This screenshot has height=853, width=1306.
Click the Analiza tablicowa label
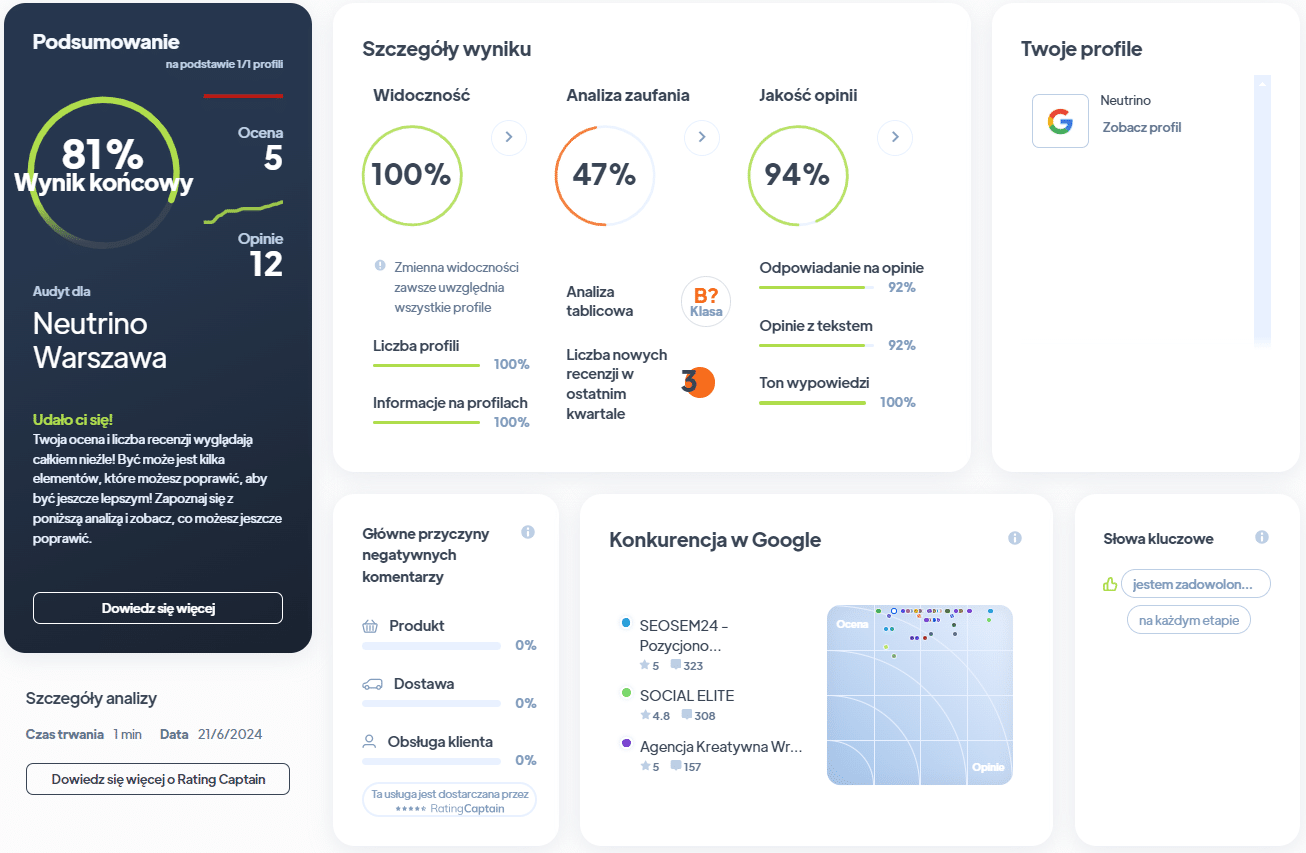point(600,301)
